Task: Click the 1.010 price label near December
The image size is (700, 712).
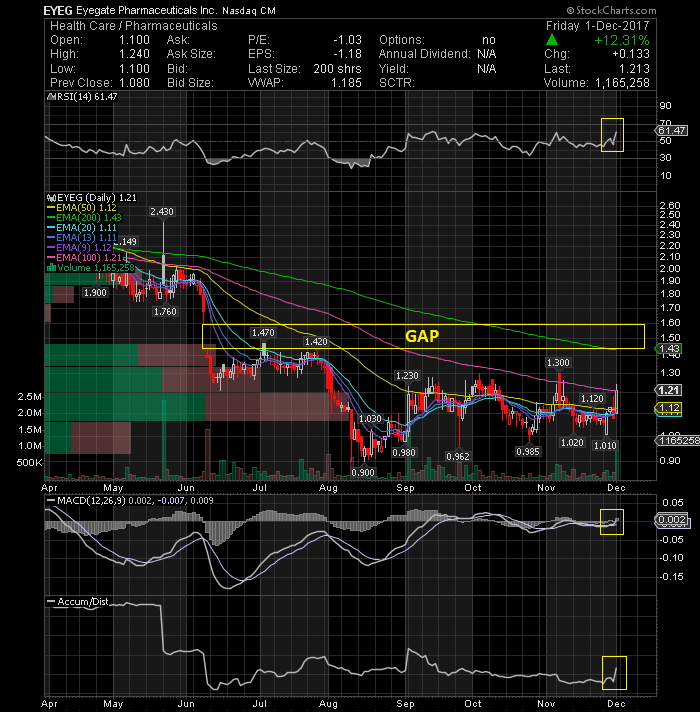Action: 605,445
